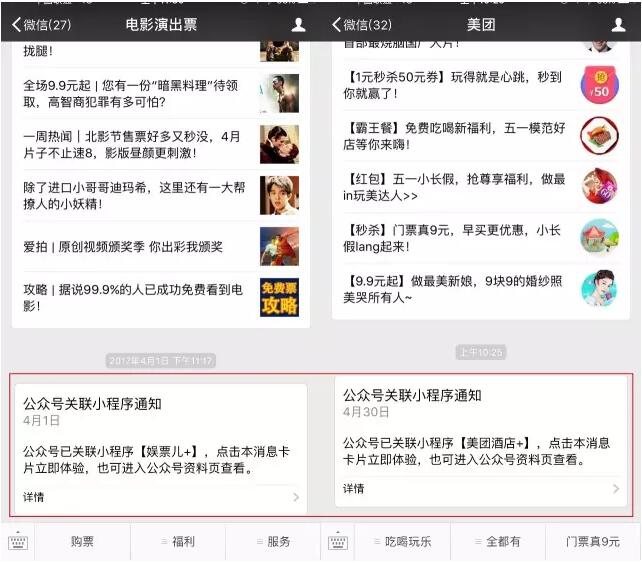Open 购票 bottom menu
Viewport: 642px width, 563px height.
point(82,542)
